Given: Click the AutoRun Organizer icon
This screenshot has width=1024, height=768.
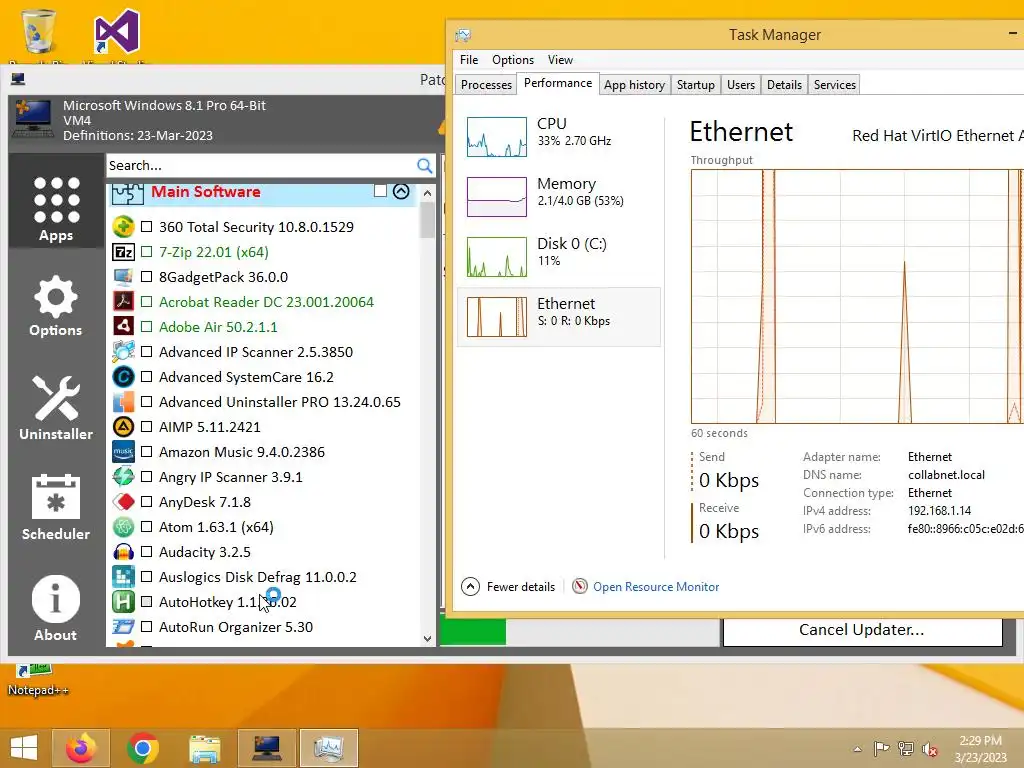Looking at the screenshot, I should coord(123,627).
